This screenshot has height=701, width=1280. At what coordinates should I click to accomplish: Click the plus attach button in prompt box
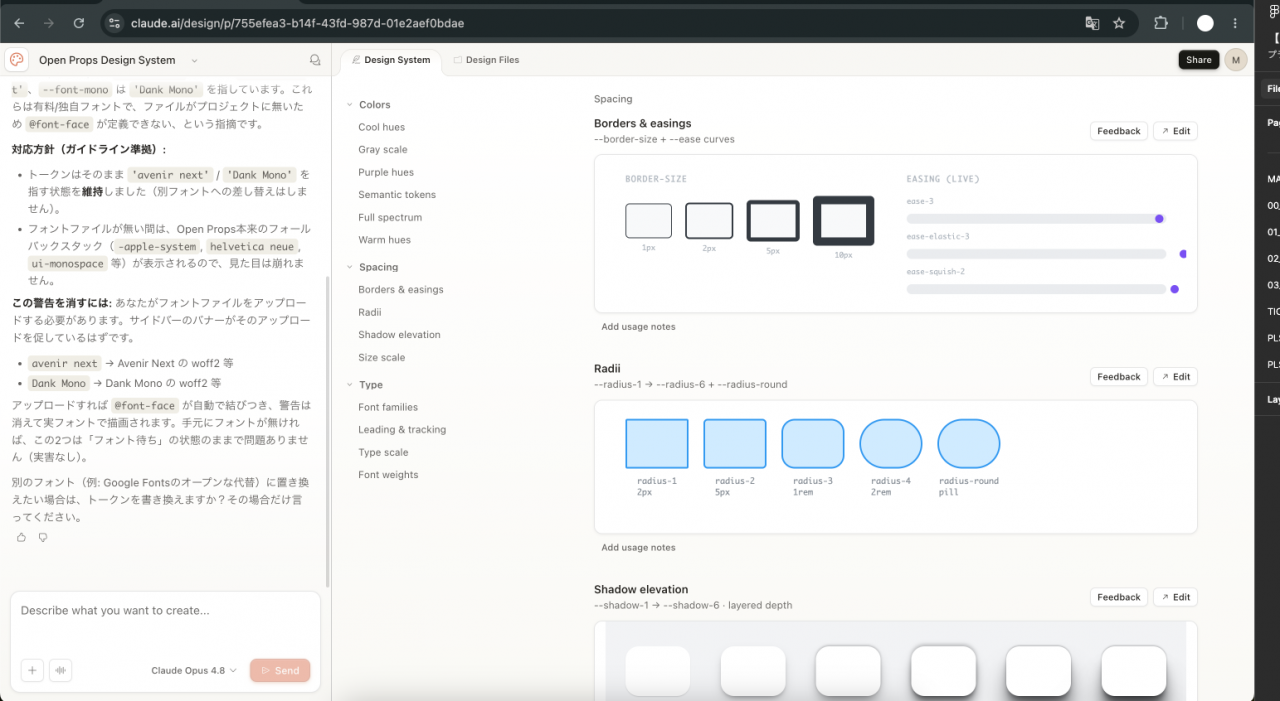click(32, 670)
